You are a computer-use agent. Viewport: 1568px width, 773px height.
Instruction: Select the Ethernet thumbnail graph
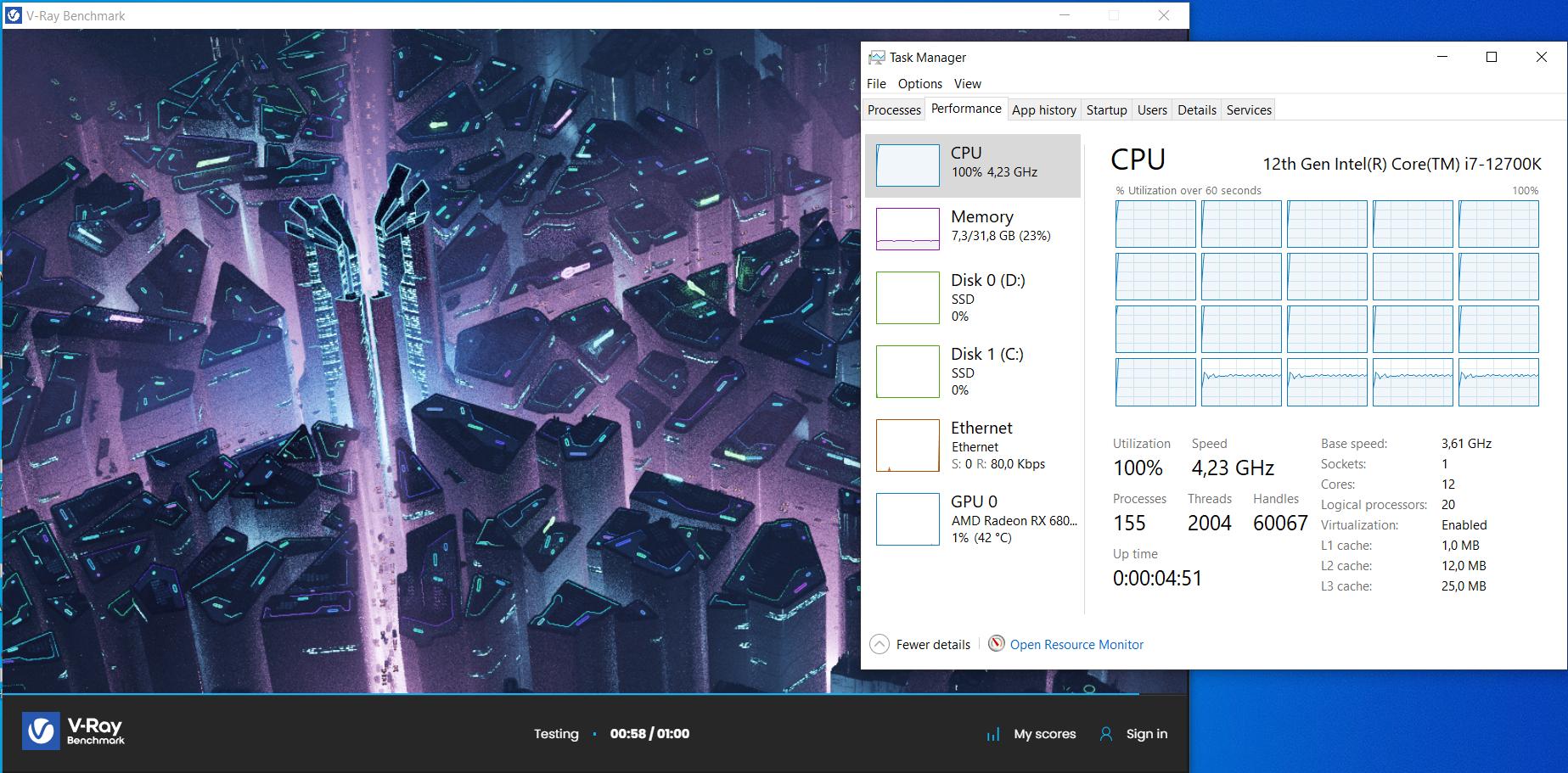[908, 445]
